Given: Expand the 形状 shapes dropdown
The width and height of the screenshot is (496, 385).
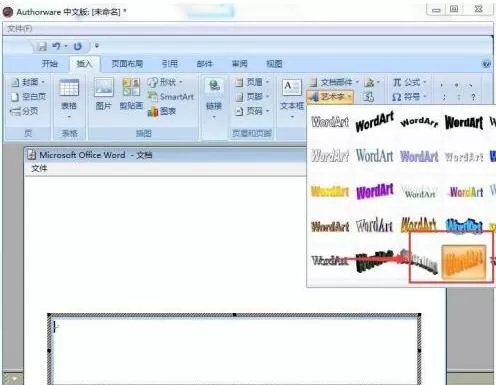Looking at the screenshot, I should point(165,82).
